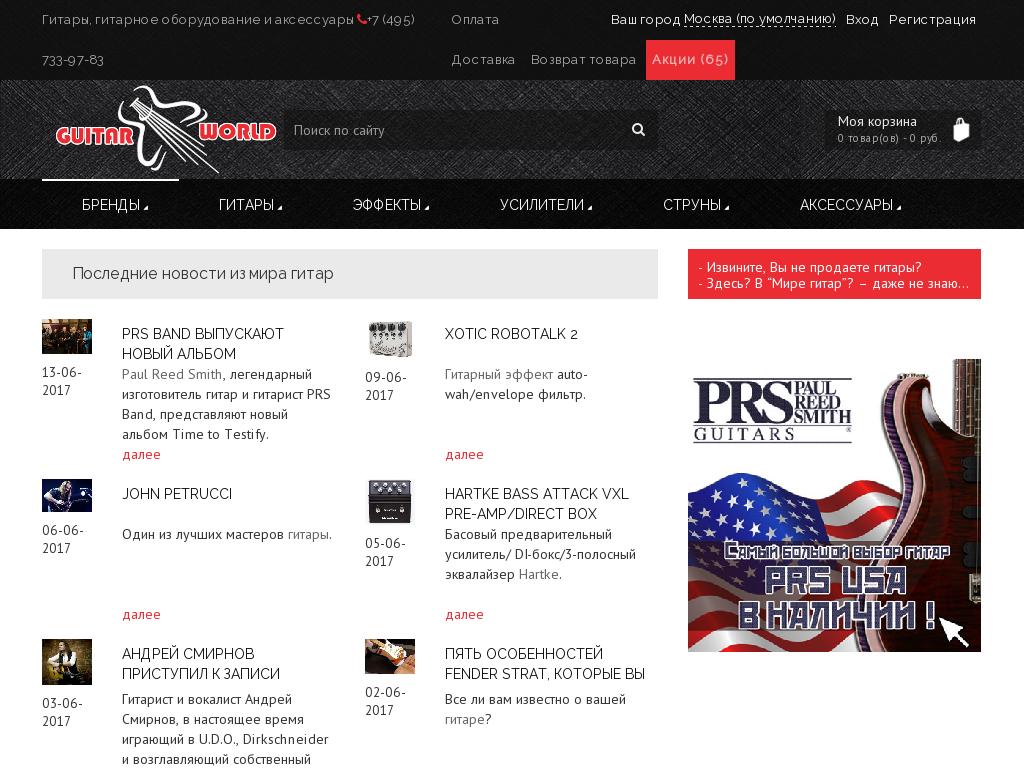This screenshot has height=768, width=1024.
Task: Open the Оплата page
Action: coord(475,20)
